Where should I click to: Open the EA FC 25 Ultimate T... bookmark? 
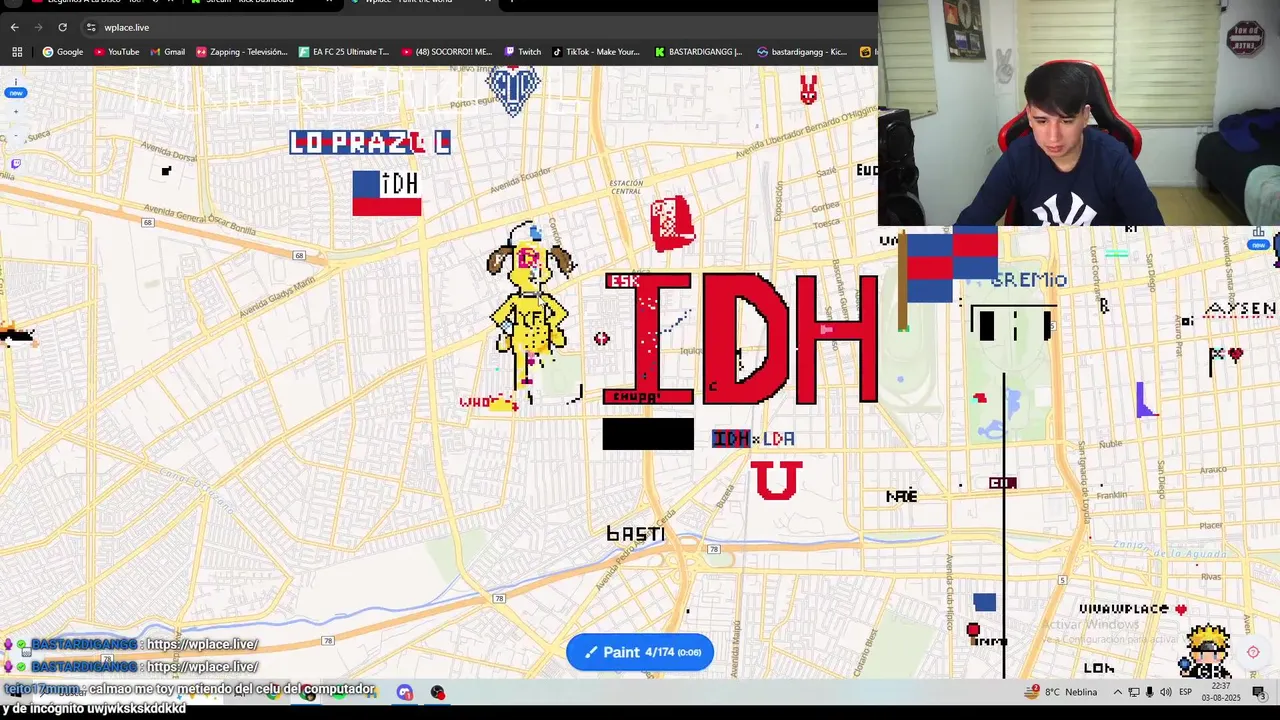click(343, 52)
